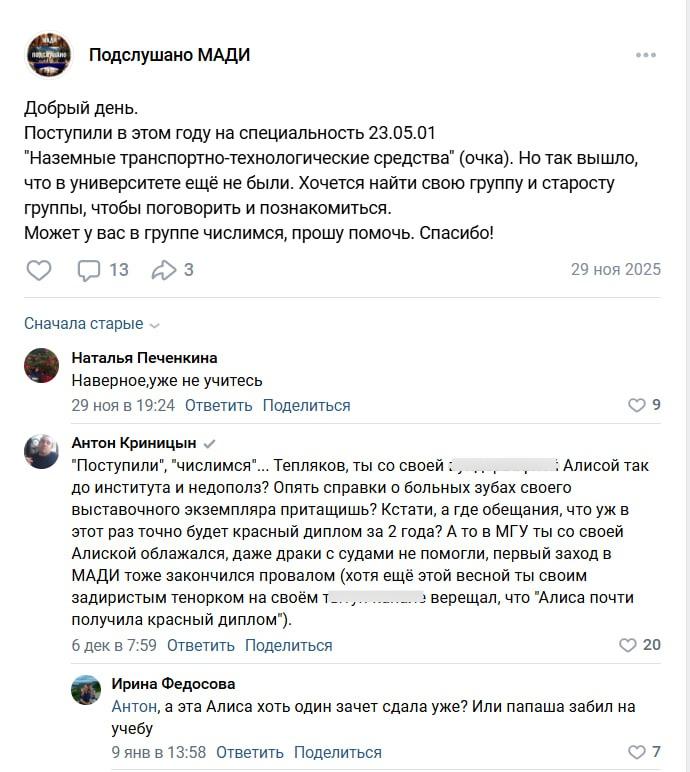Viewport: 690px width, 772px height.
Task: Open Антон Криницын's profile avatar
Action: [41, 452]
